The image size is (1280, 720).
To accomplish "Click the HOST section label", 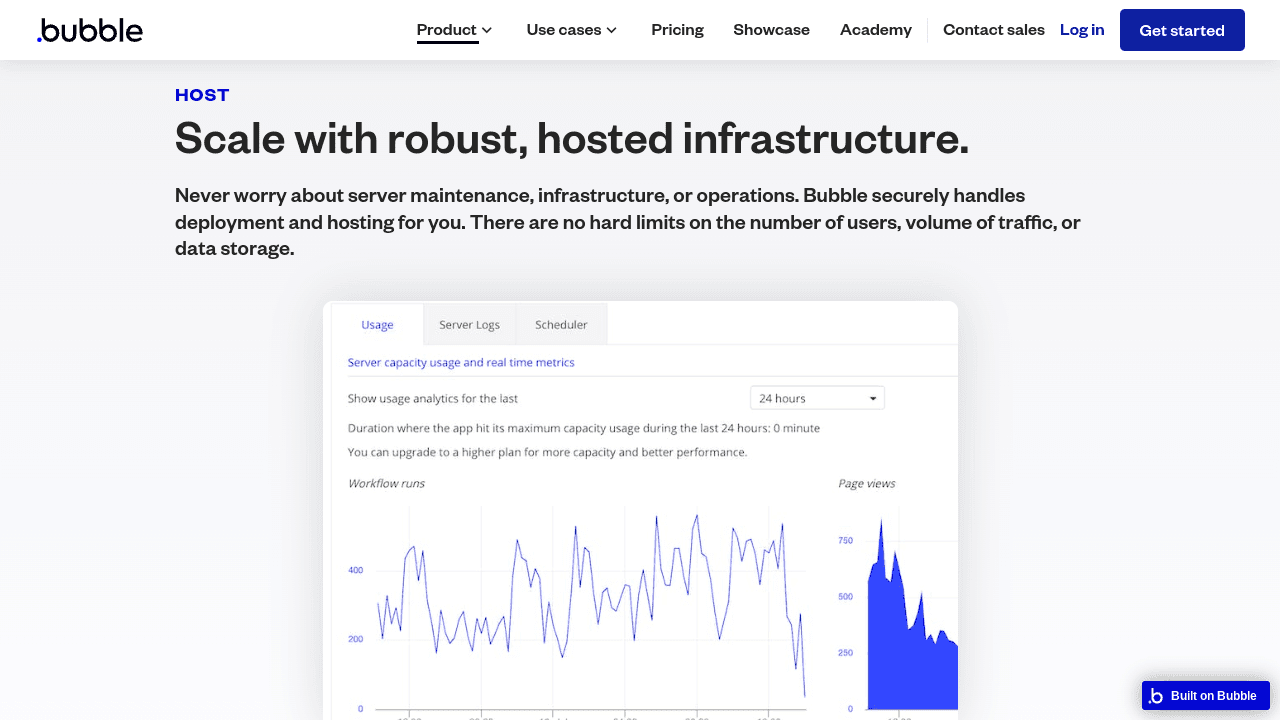I will click(x=202, y=95).
